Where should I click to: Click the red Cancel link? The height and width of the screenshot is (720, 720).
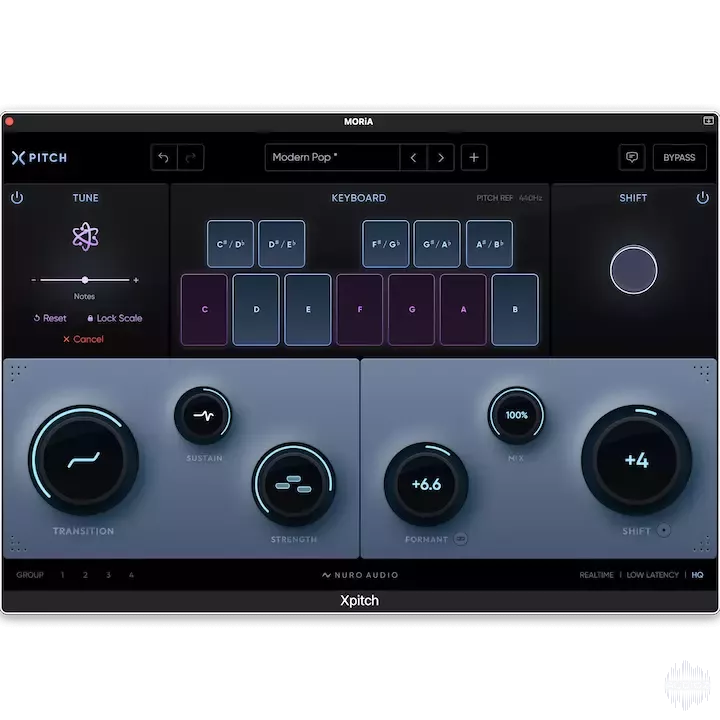coord(83,339)
